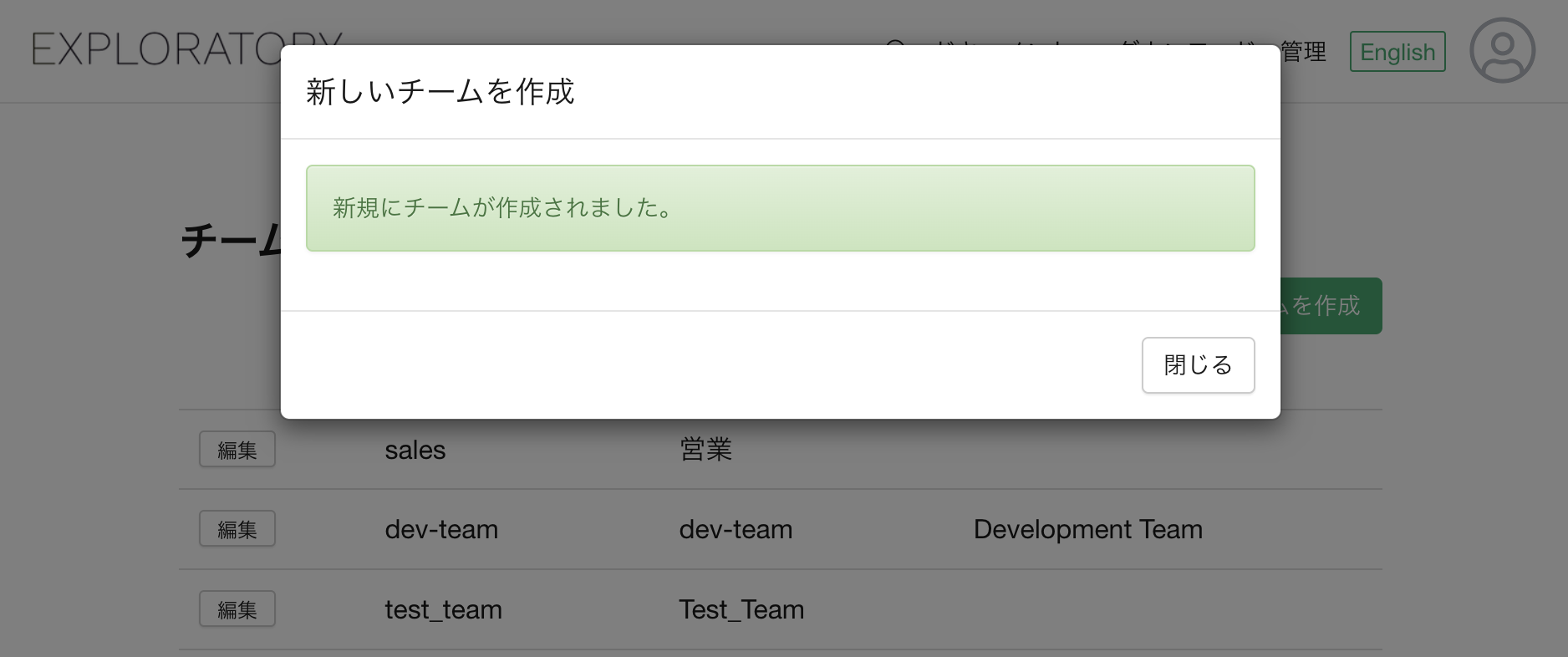
Task: Edit the sales team via 編集
Action: tap(237, 450)
